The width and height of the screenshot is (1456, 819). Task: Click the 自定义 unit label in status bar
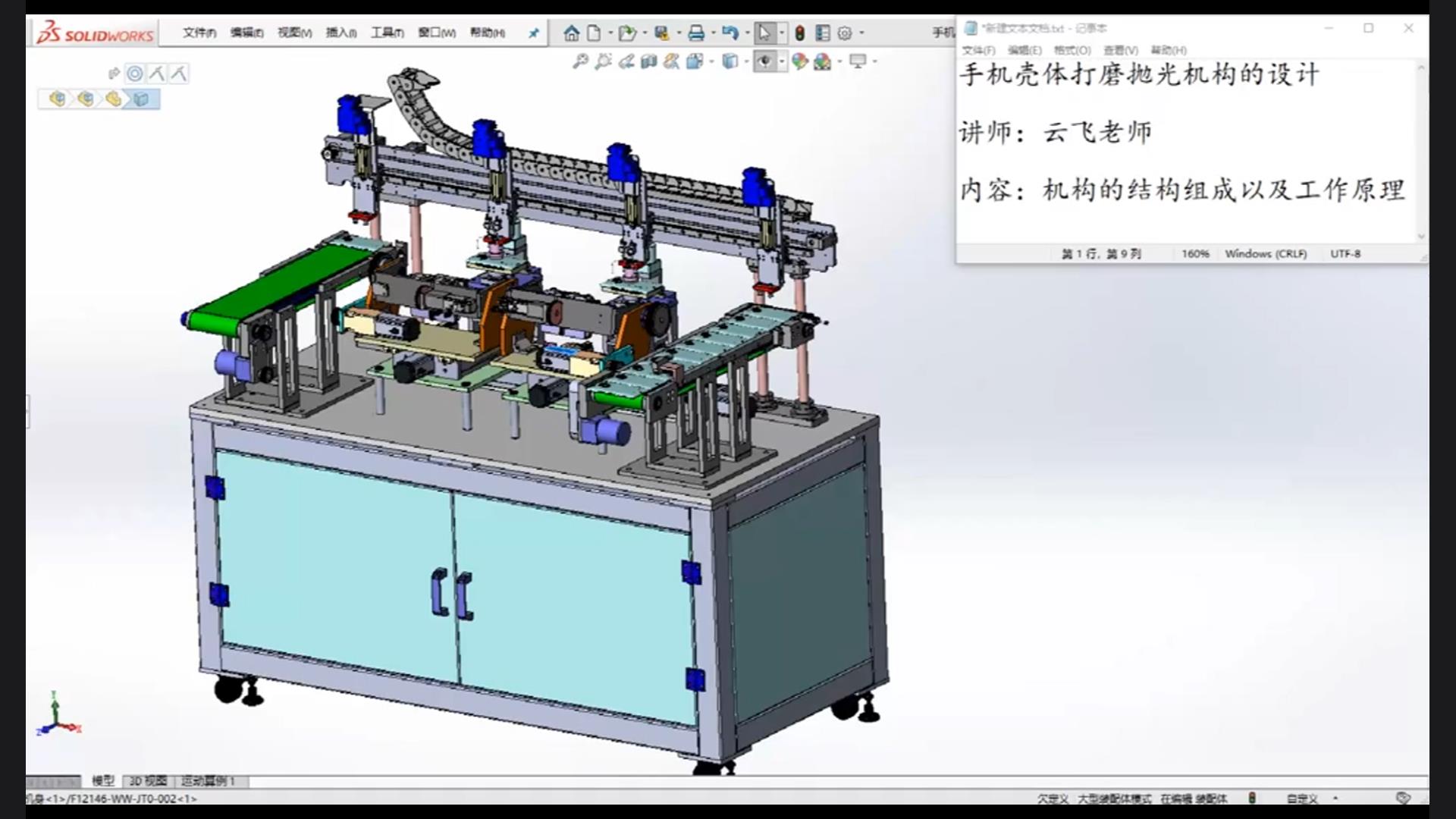tap(1302, 799)
